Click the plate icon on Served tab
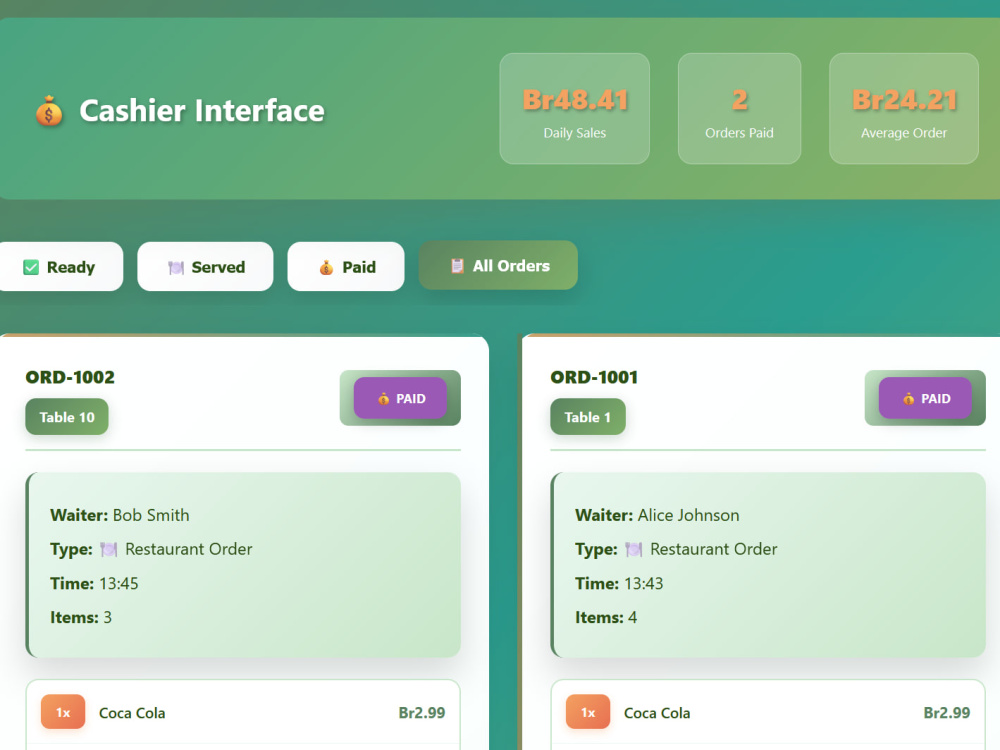This screenshot has width=1000, height=750. coord(176,267)
